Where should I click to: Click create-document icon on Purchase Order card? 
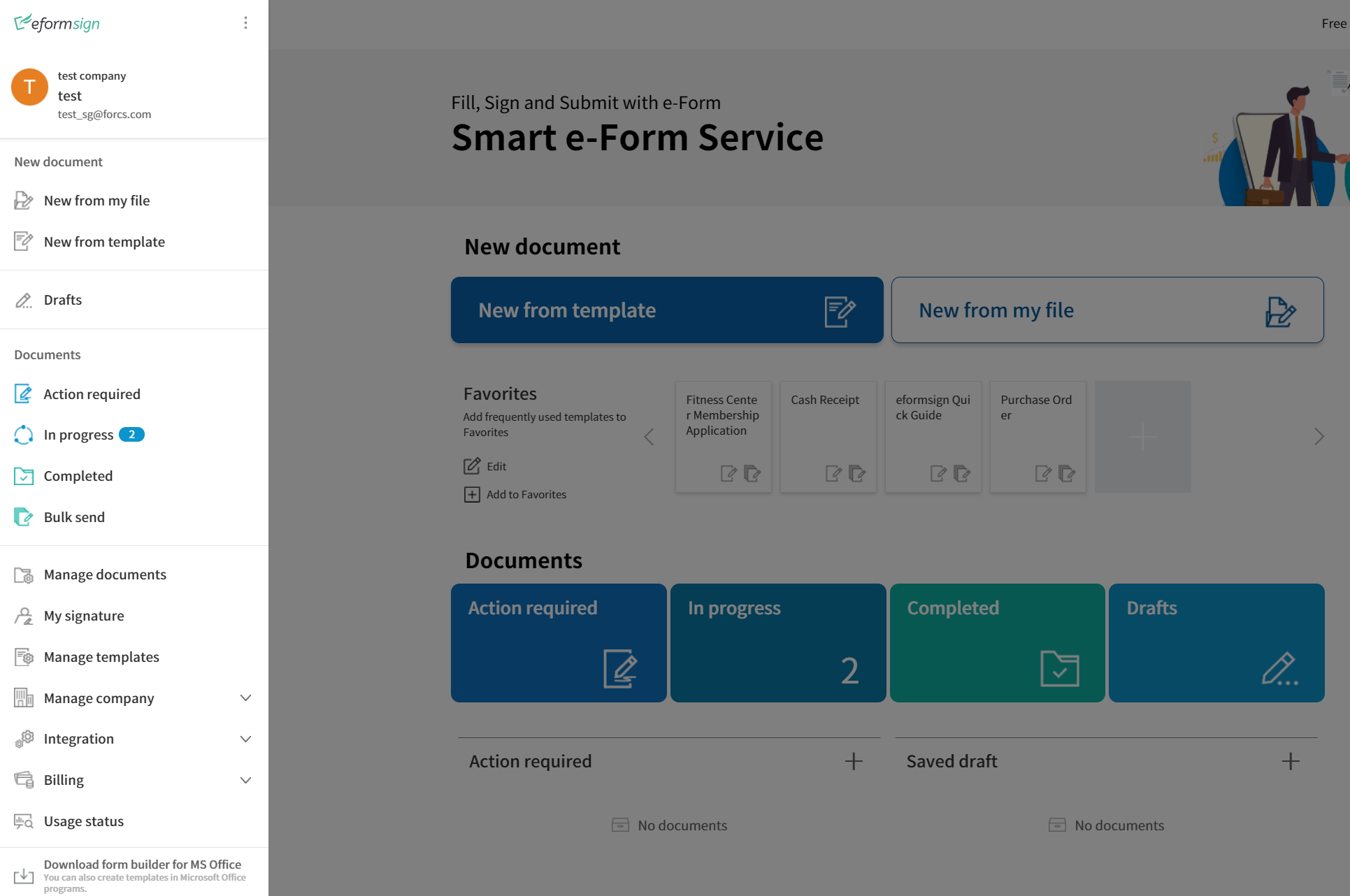tap(1043, 474)
